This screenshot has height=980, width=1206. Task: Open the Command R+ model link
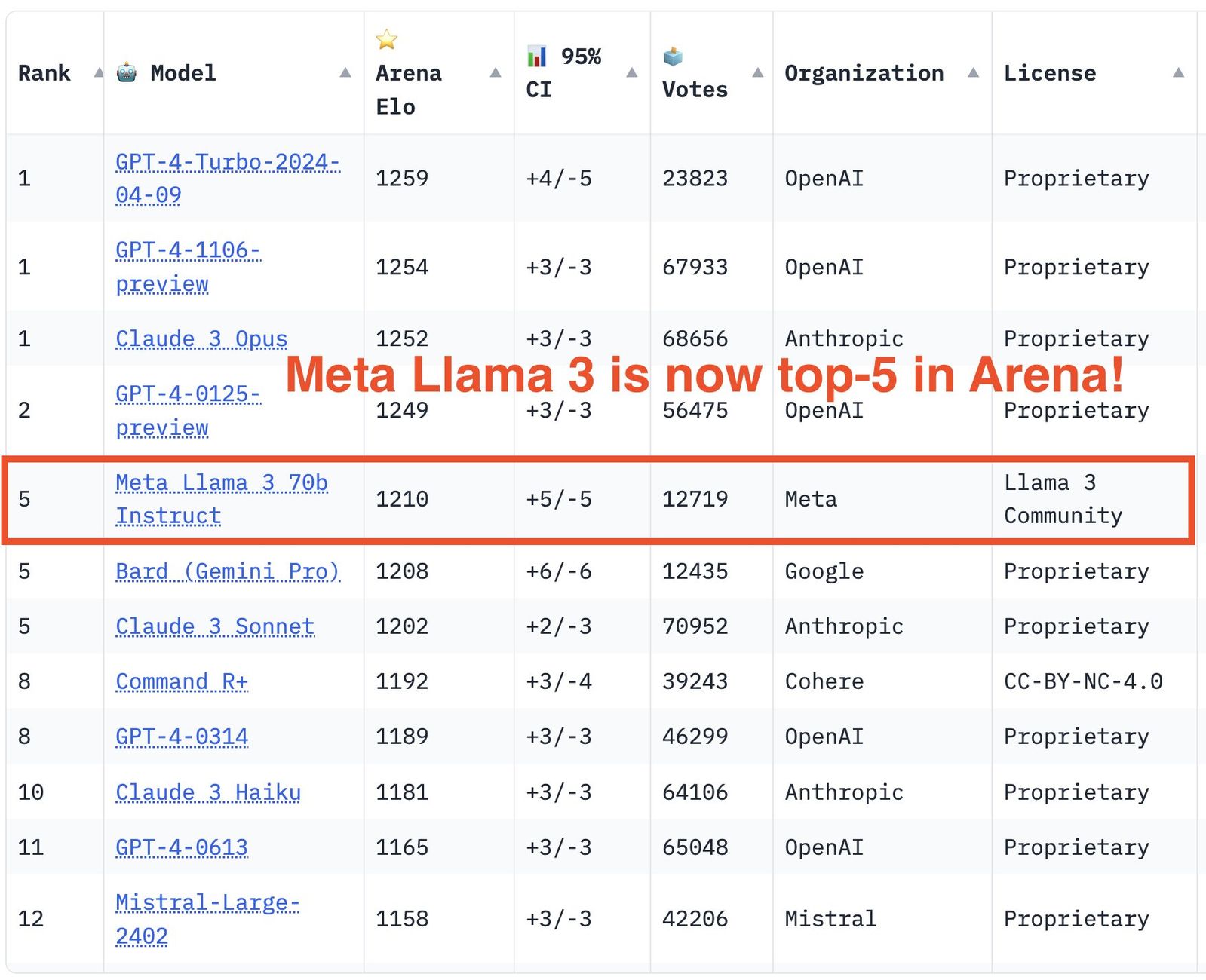[x=182, y=681]
